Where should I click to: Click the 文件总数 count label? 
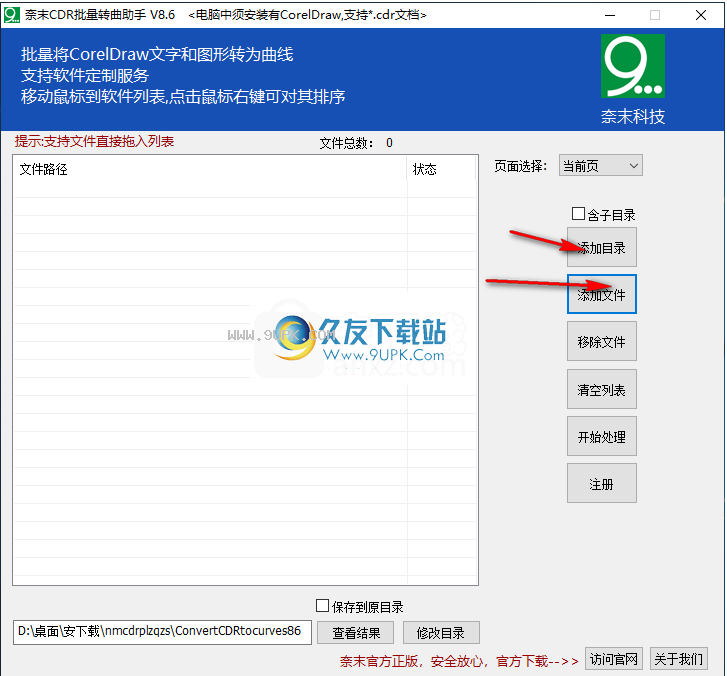356,143
